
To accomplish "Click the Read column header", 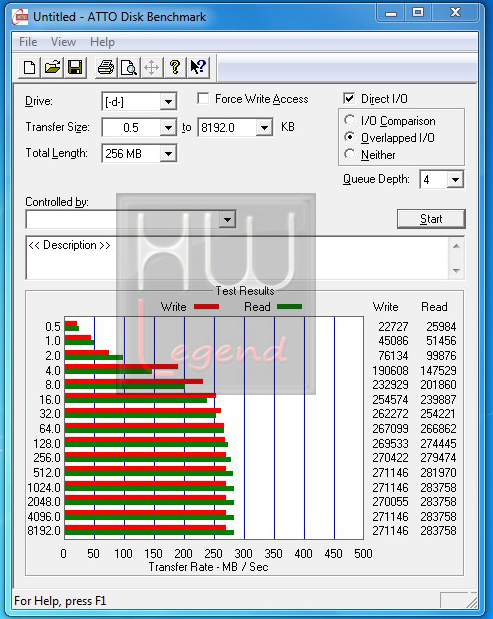I will pyautogui.click(x=434, y=307).
